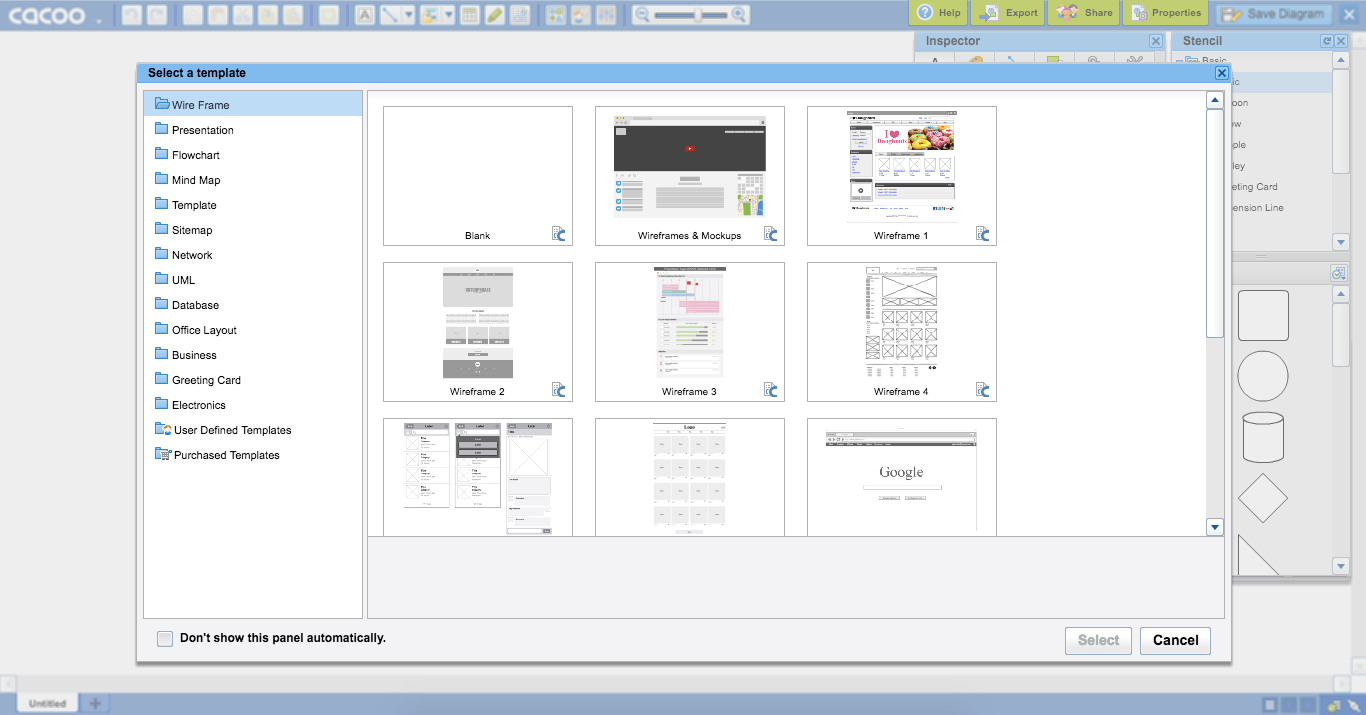Viewport: 1366px width, 715px height.
Task: Click the circle stencil shape
Action: click(1263, 376)
